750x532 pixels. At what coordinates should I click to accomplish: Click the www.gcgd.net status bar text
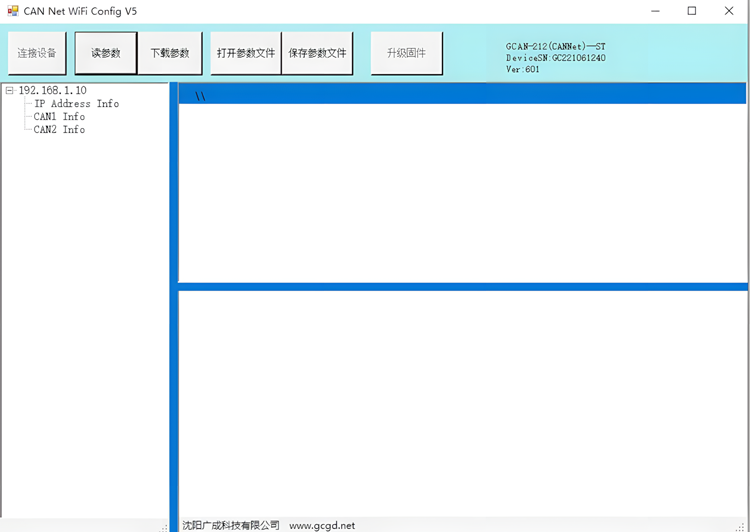click(322, 525)
